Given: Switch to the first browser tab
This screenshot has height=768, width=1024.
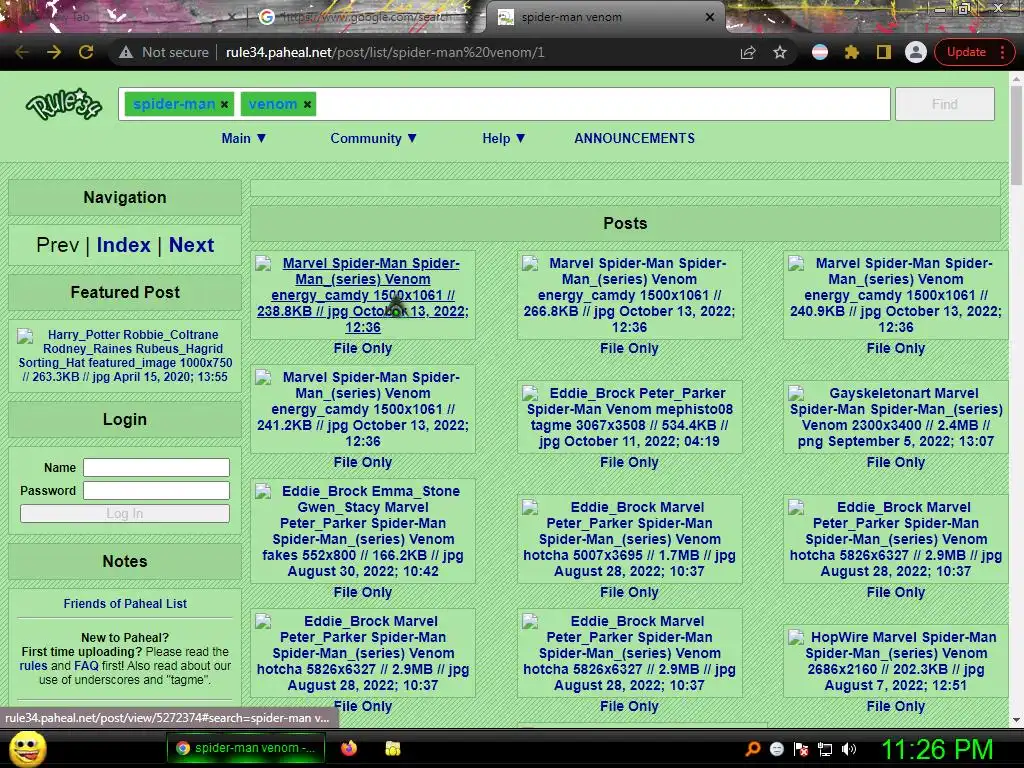Looking at the screenshot, I should pyautogui.click(x=124, y=17).
